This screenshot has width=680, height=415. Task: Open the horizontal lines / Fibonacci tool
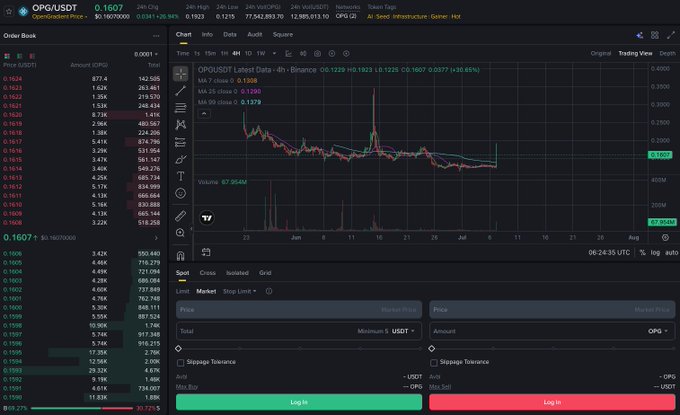tap(180, 108)
